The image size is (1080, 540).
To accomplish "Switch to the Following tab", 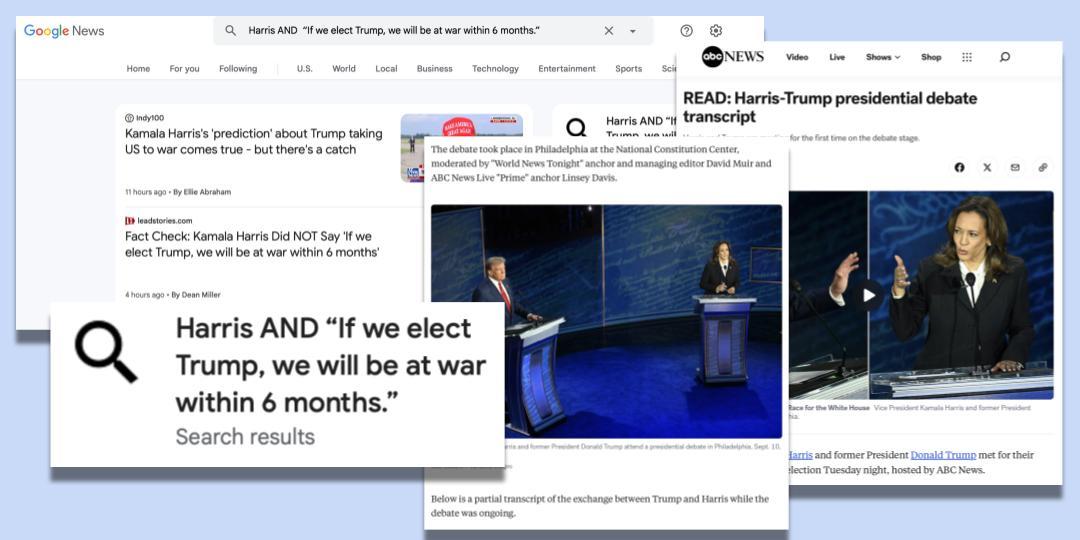I will pyautogui.click(x=238, y=69).
